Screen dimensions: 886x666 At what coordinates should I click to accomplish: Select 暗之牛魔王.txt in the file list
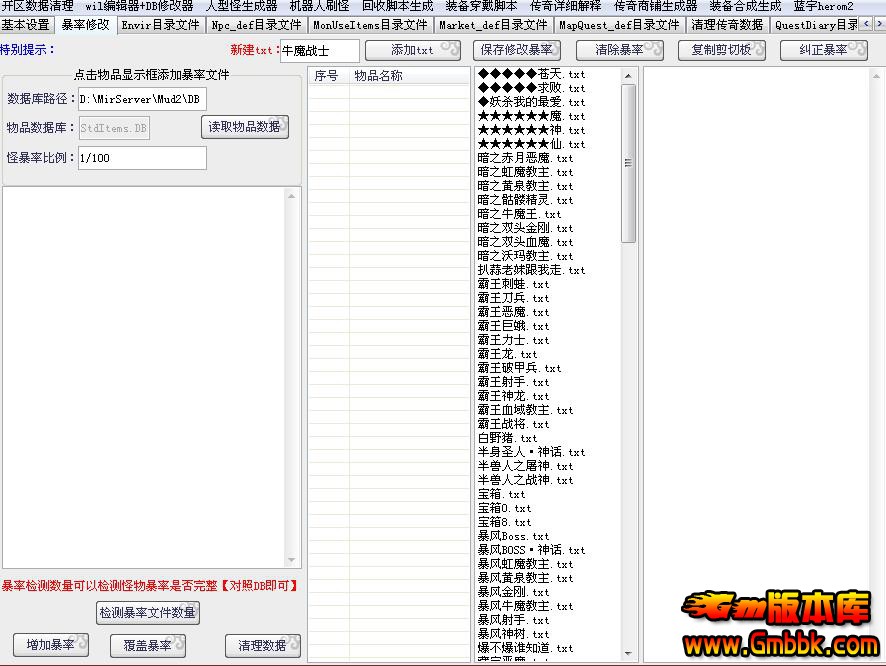(520, 214)
